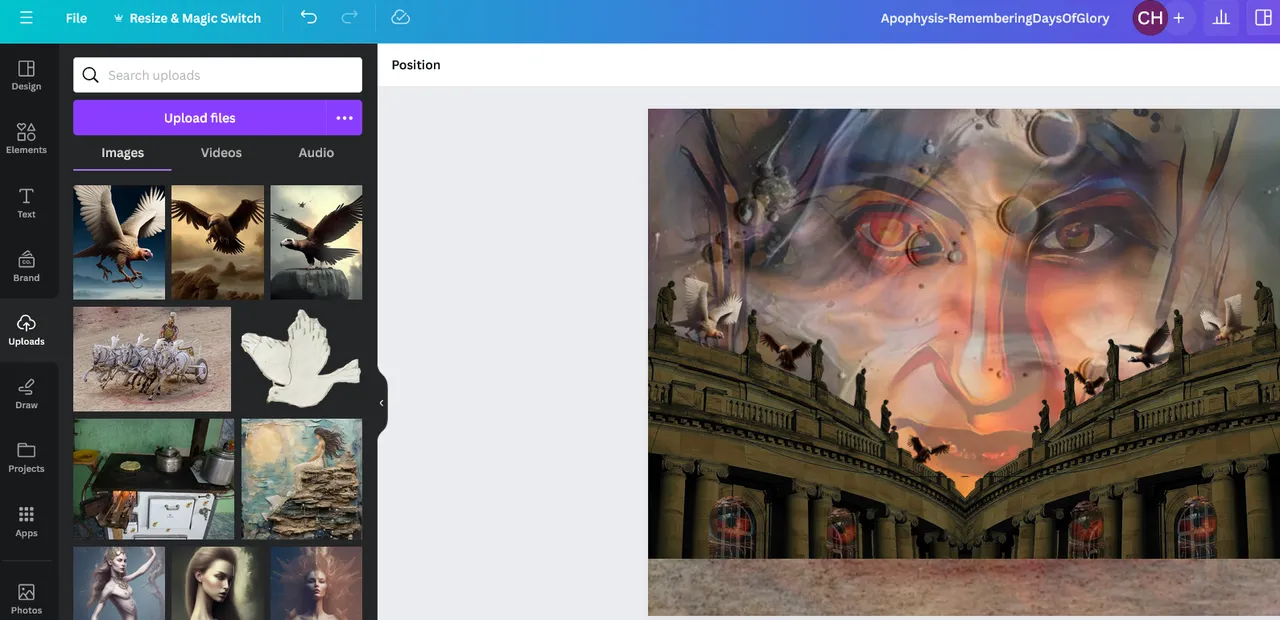Screen dimensions: 1280x620
Task: Select the long-haired woman portrait thumbnail
Action: (x=217, y=583)
